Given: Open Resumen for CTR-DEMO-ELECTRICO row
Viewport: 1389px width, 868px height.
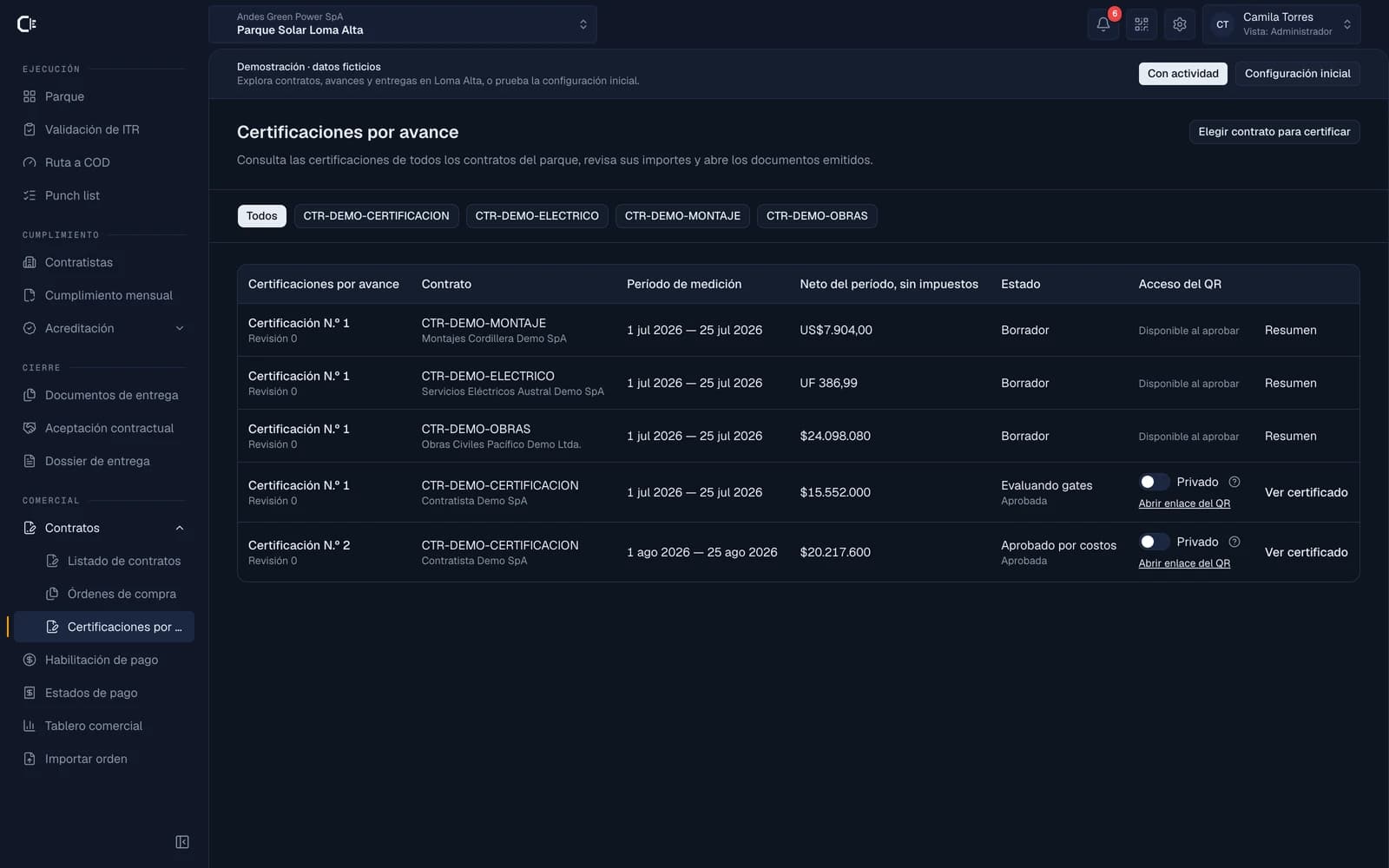Looking at the screenshot, I should click(x=1290, y=383).
